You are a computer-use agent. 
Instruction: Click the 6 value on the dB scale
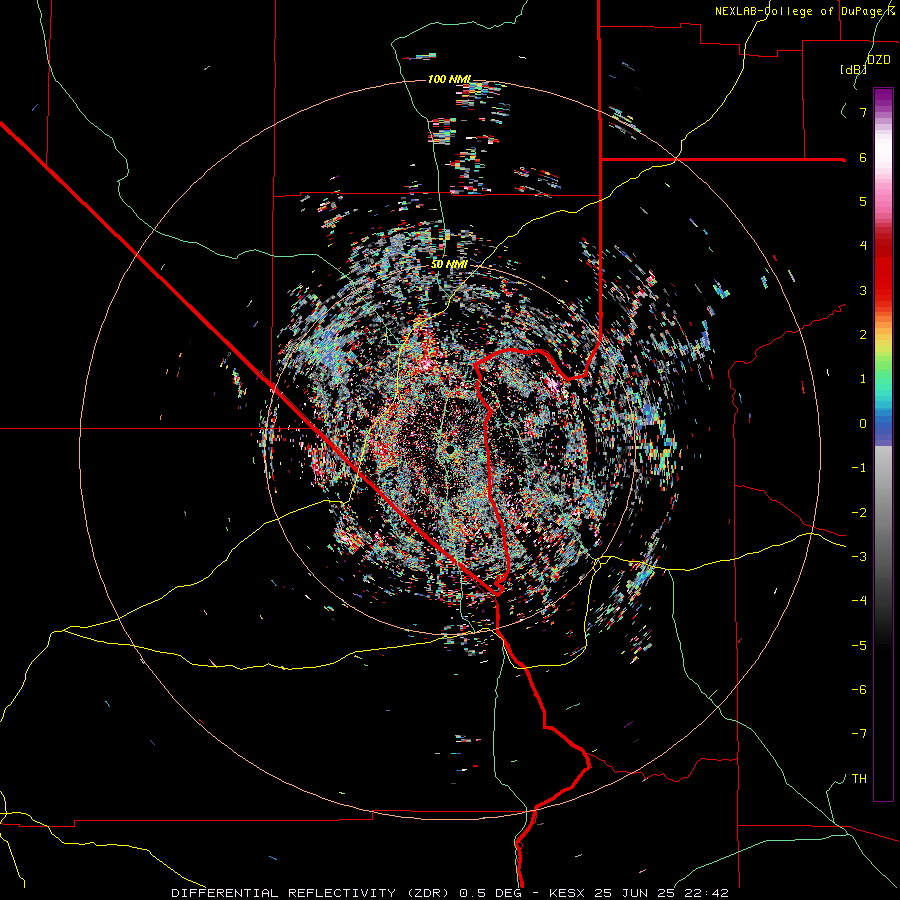863,157
